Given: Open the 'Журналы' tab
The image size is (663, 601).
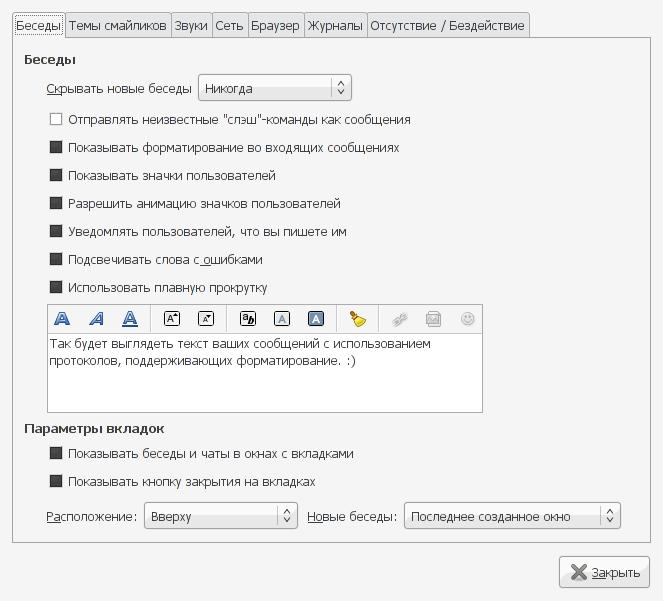Looking at the screenshot, I should coord(335,26).
